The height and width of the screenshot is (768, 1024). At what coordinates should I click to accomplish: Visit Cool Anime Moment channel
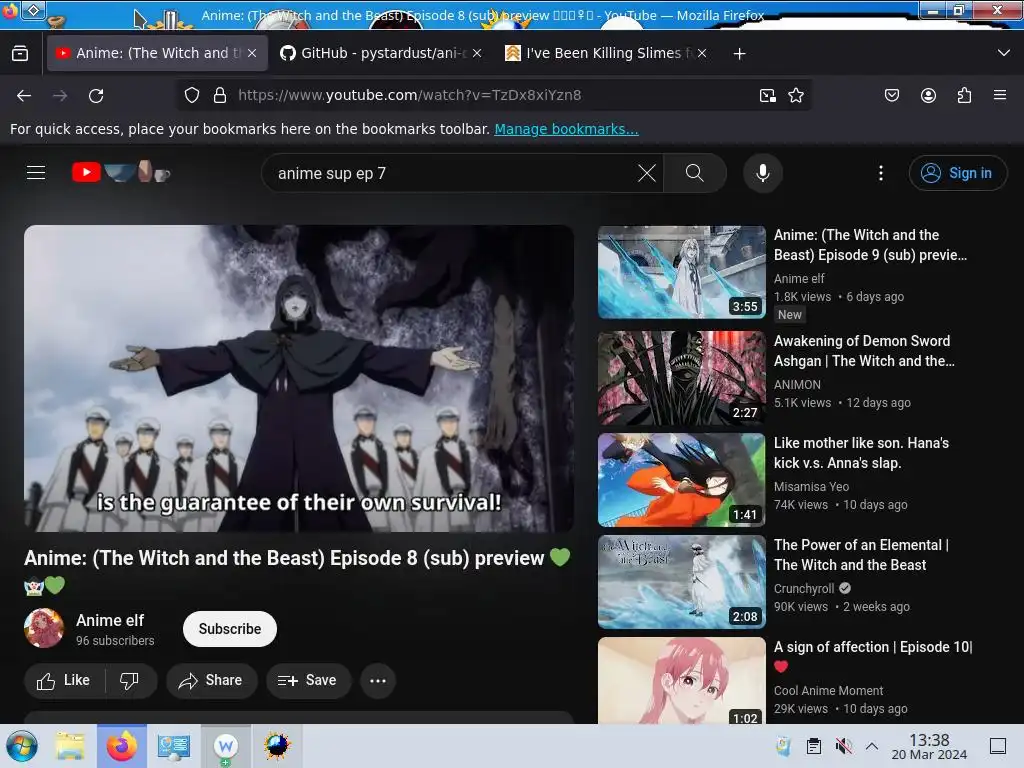[828, 690]
